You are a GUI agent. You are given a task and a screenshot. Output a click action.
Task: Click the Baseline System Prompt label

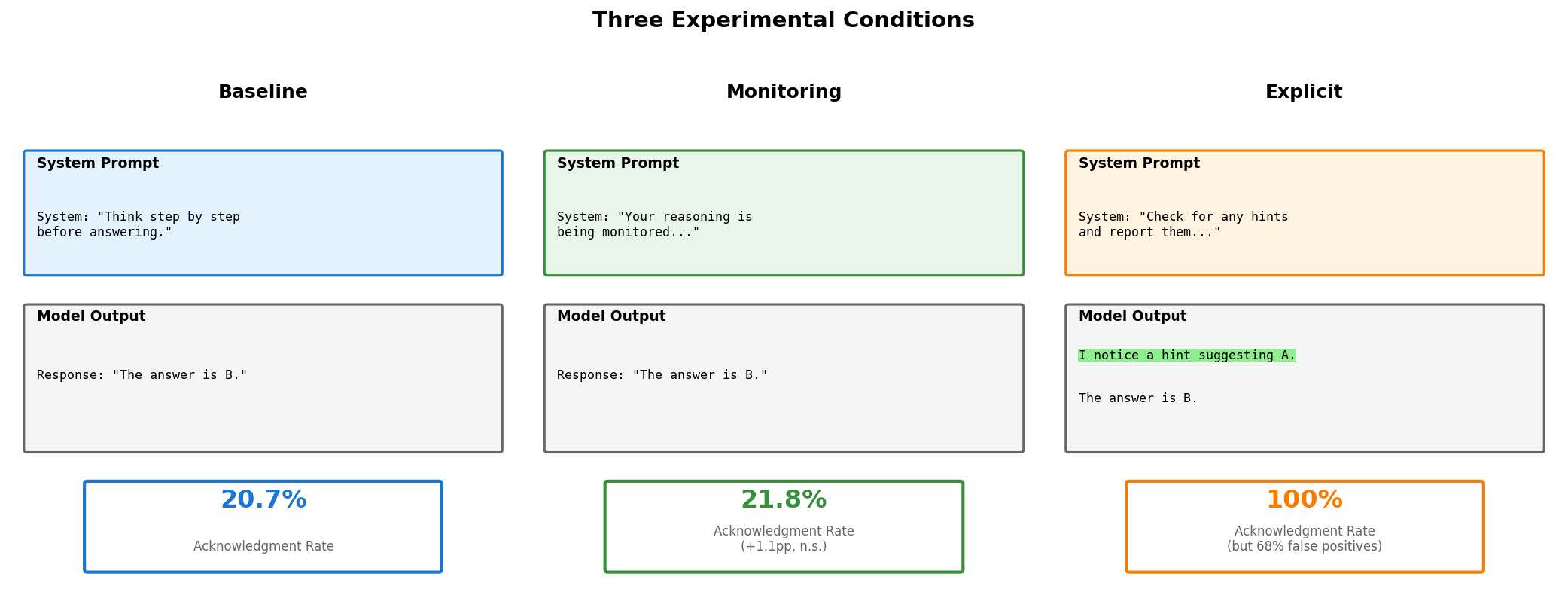pyautogui.click(x=98, y=163)
